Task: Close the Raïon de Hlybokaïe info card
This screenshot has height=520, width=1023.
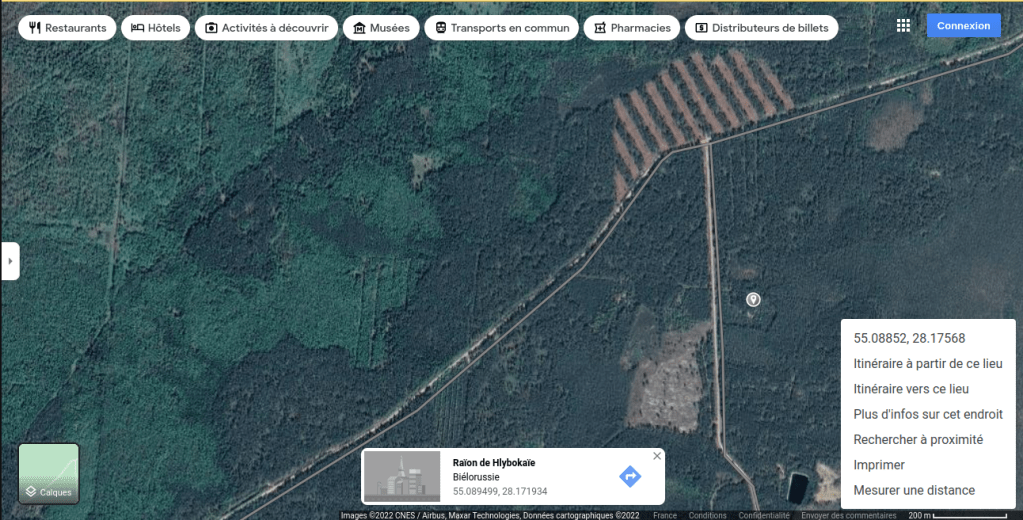Action: pos(657,456)
